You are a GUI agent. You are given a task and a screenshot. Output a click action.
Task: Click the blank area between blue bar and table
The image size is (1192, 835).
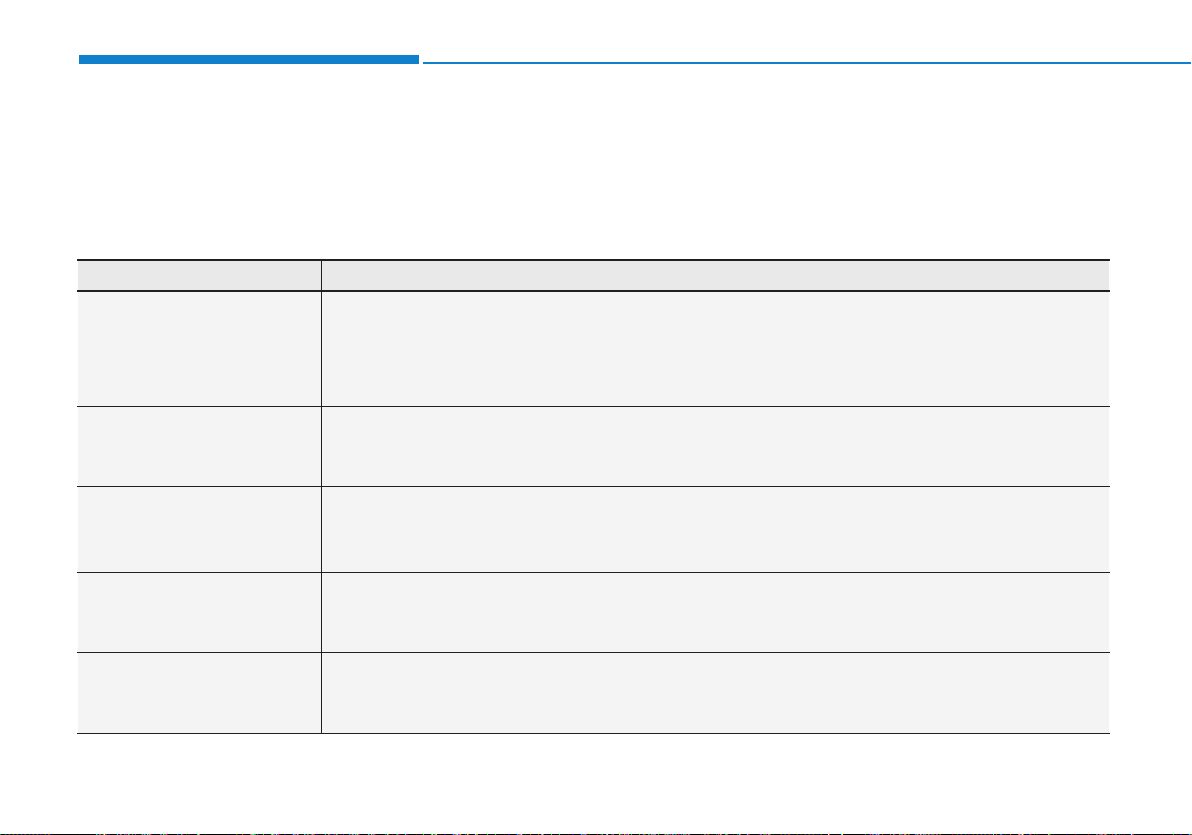pos(593,161)
